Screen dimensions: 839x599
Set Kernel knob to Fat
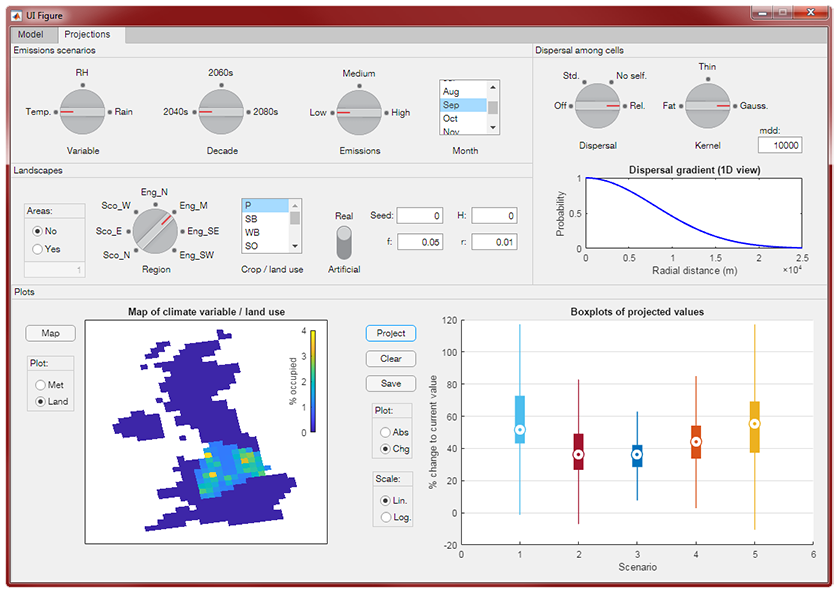[669, 106]
